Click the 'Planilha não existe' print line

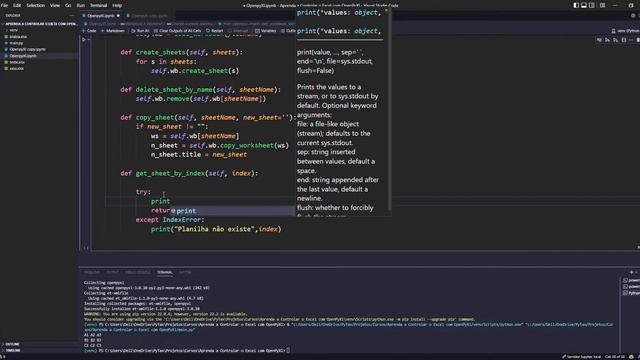216,229
